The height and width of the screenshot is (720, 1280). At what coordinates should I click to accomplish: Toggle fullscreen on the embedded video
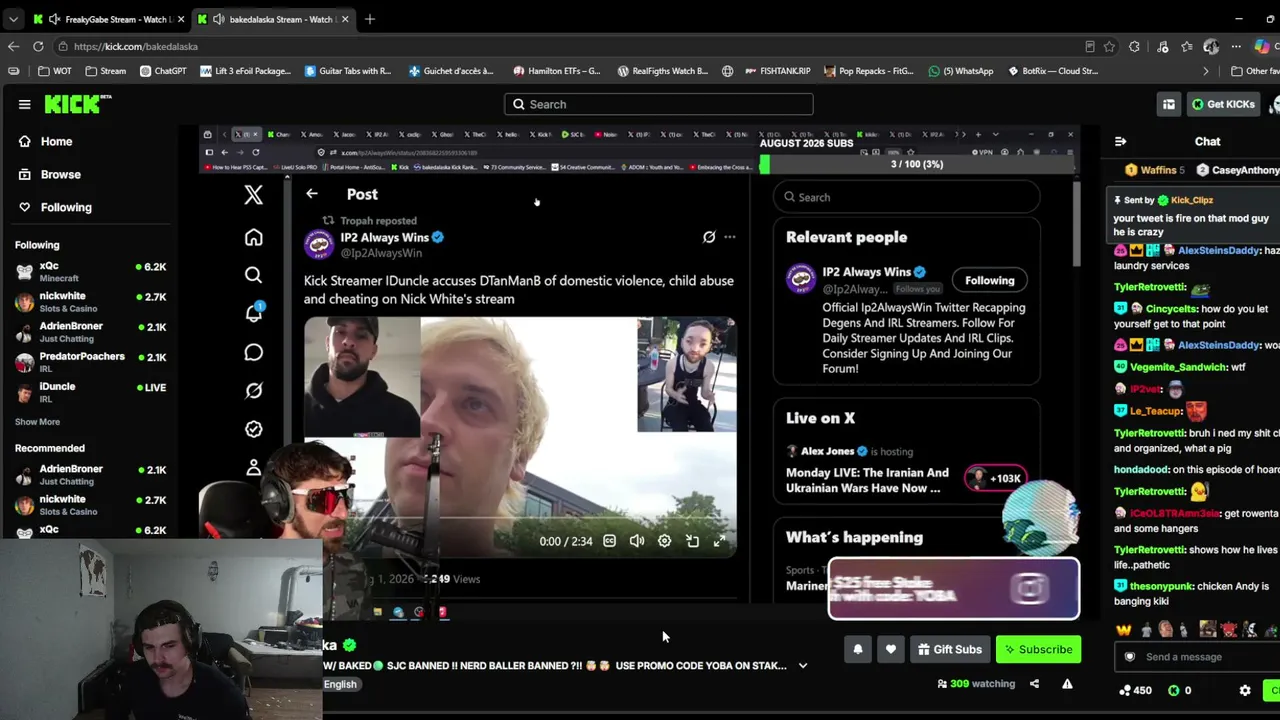pos(719,541)
